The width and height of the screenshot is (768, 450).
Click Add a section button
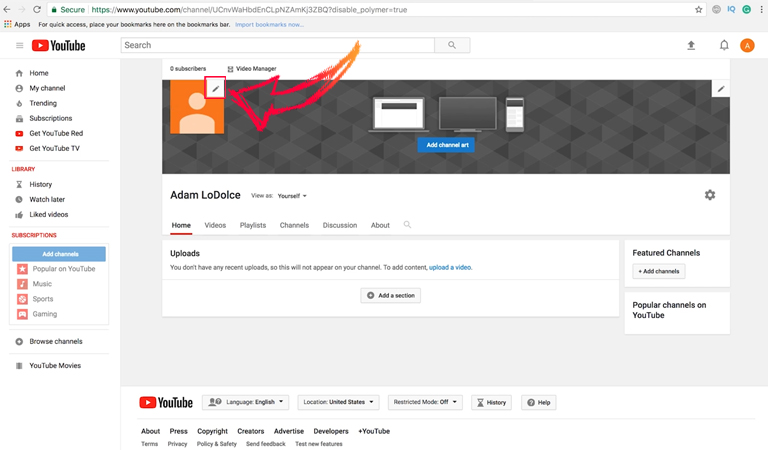click(390, 295)
